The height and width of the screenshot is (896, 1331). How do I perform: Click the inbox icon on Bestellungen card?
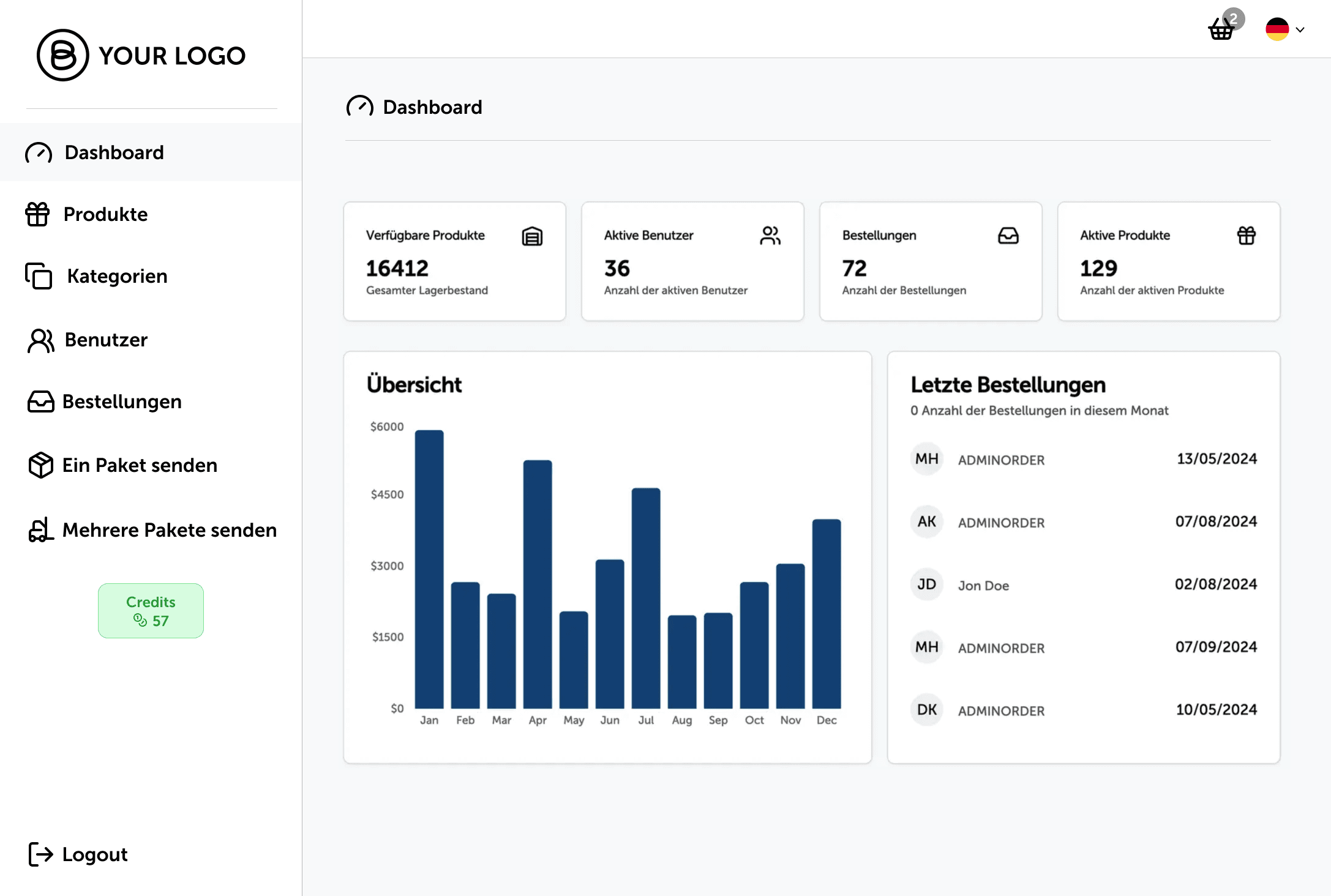tap(1008, 236)
